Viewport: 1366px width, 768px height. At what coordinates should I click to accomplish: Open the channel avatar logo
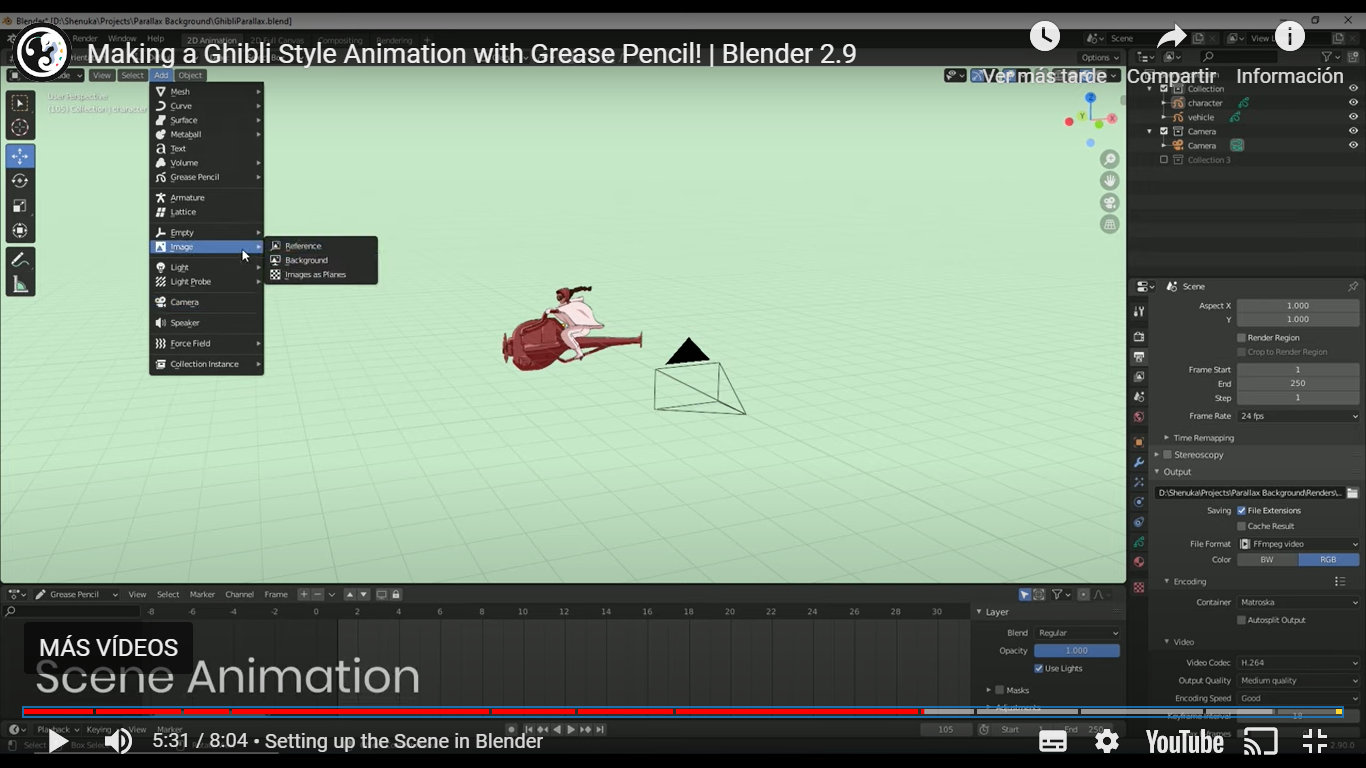42,51
